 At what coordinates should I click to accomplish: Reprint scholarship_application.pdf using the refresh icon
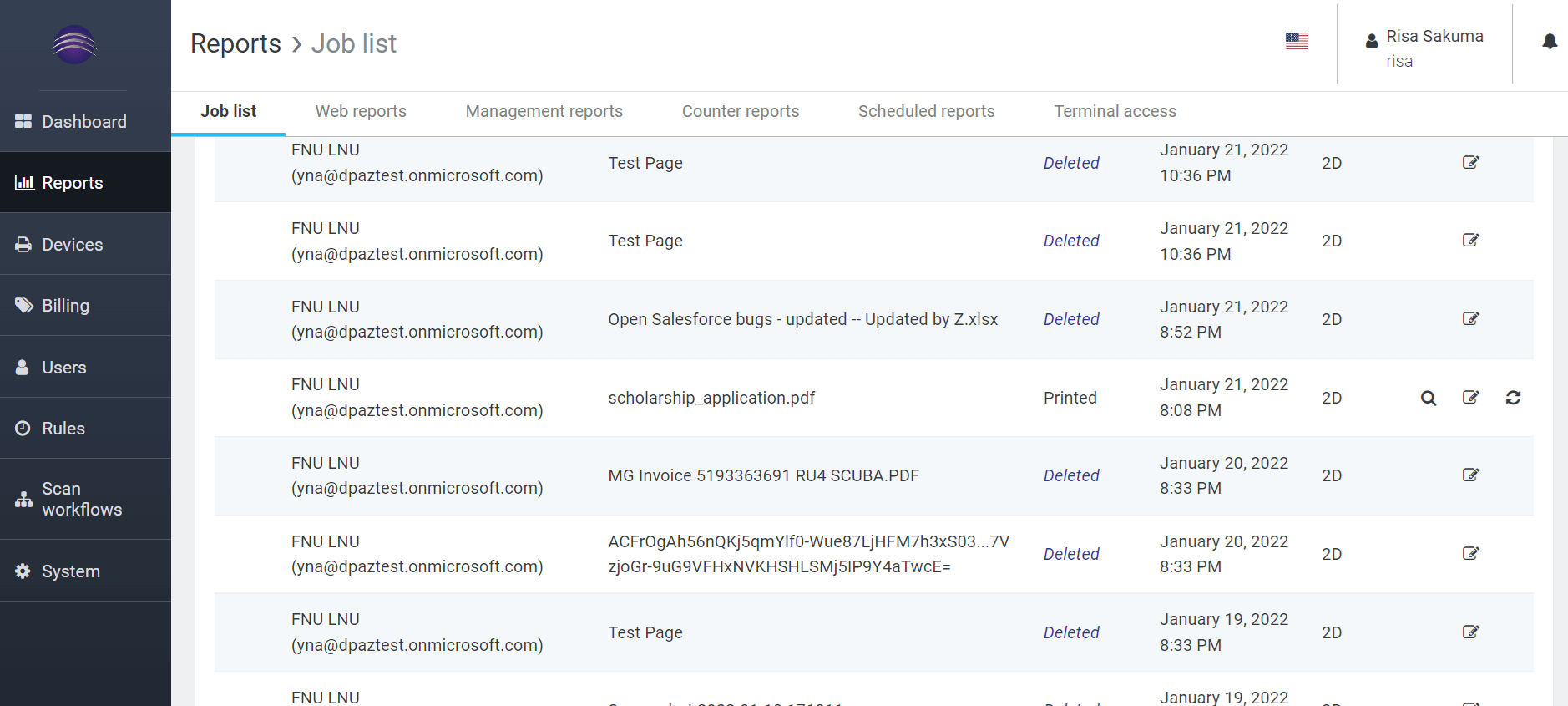[x=1513, y=398]
